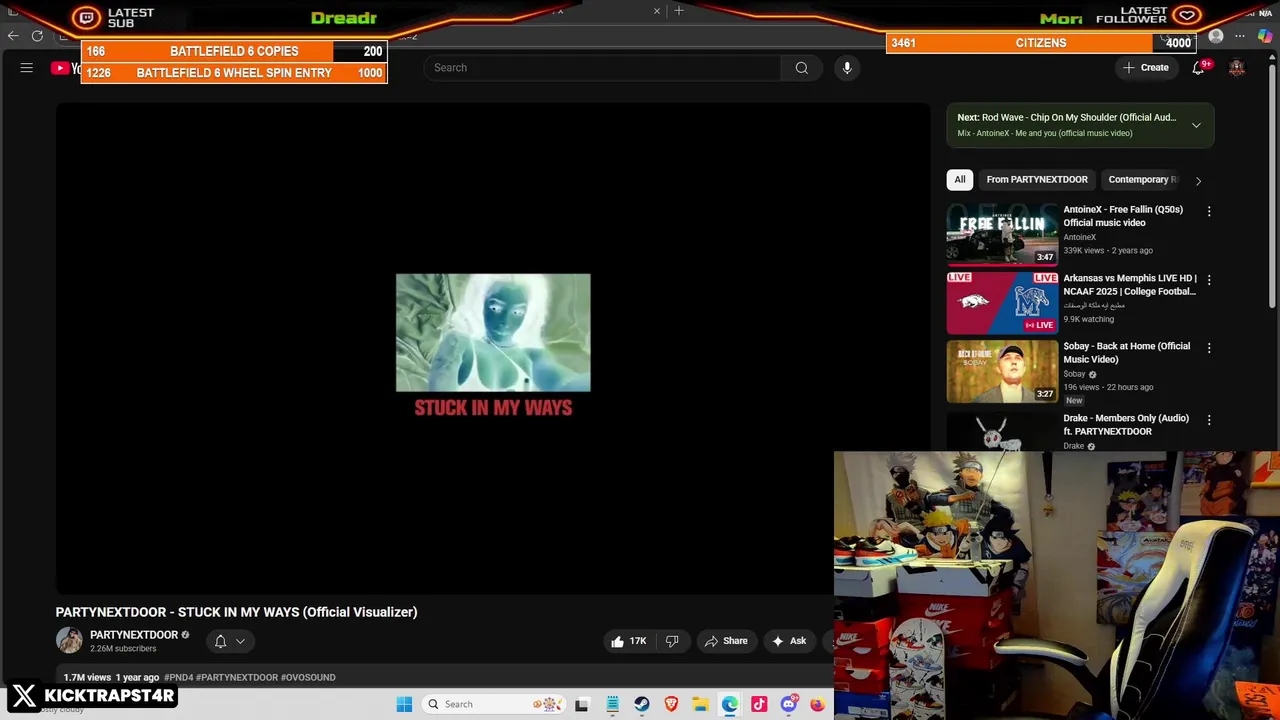Click the Create button

click(1146, 68)
